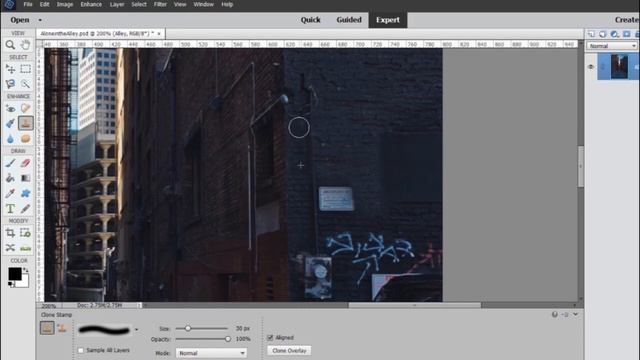Add fill or adjustment layer
The height and width of the screenshot is (360, 640).
pyautogui.click(x=614, y=34)
